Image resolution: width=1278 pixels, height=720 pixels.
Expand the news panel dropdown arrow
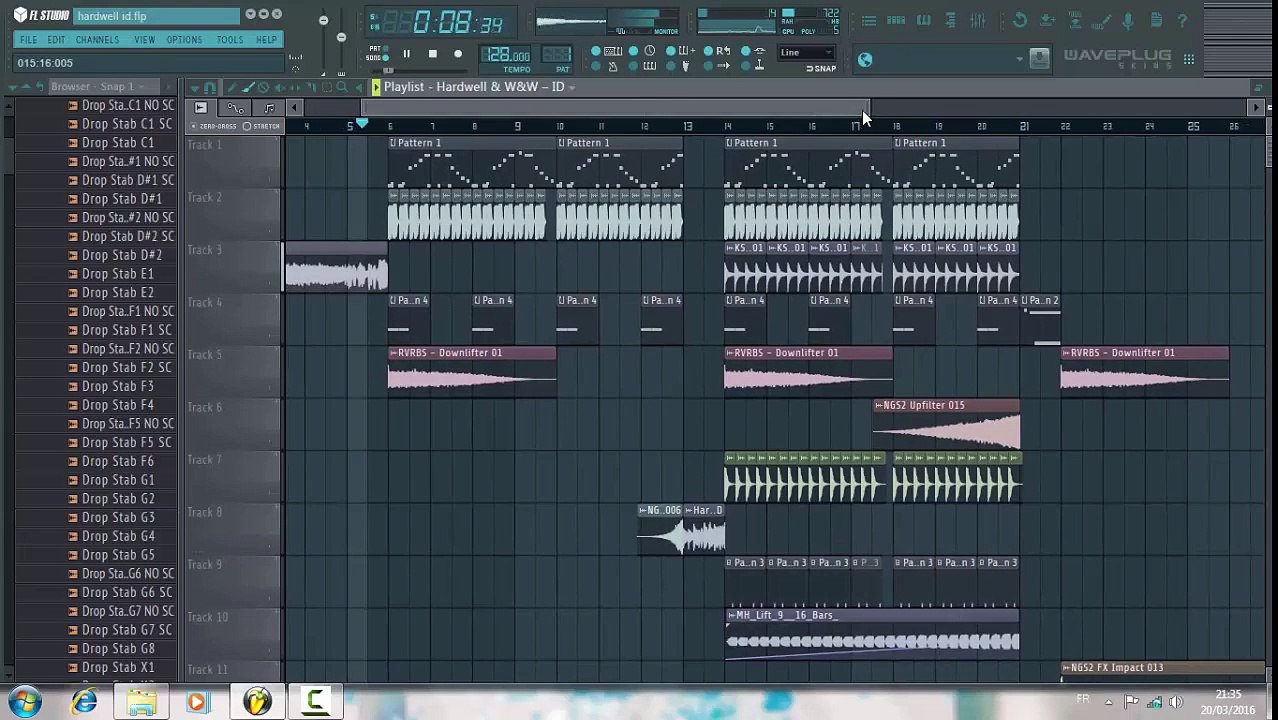(1020, 59)
